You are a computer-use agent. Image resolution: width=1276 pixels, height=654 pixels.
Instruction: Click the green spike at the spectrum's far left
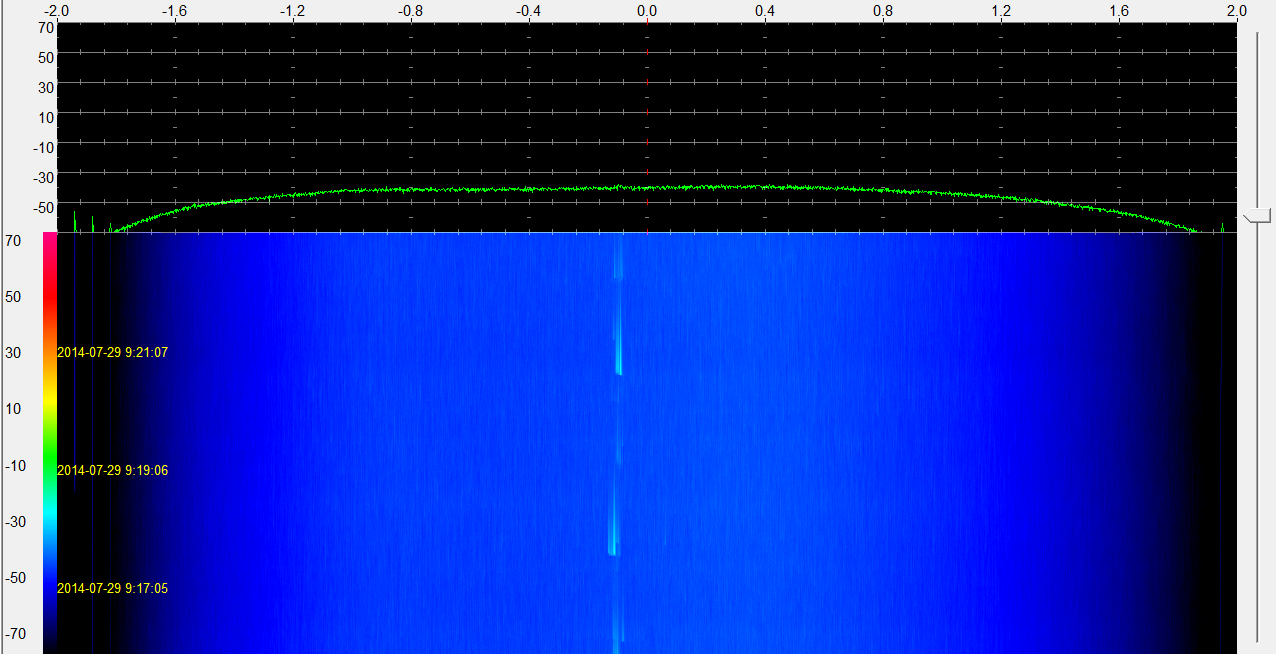[x=74, y=220]
